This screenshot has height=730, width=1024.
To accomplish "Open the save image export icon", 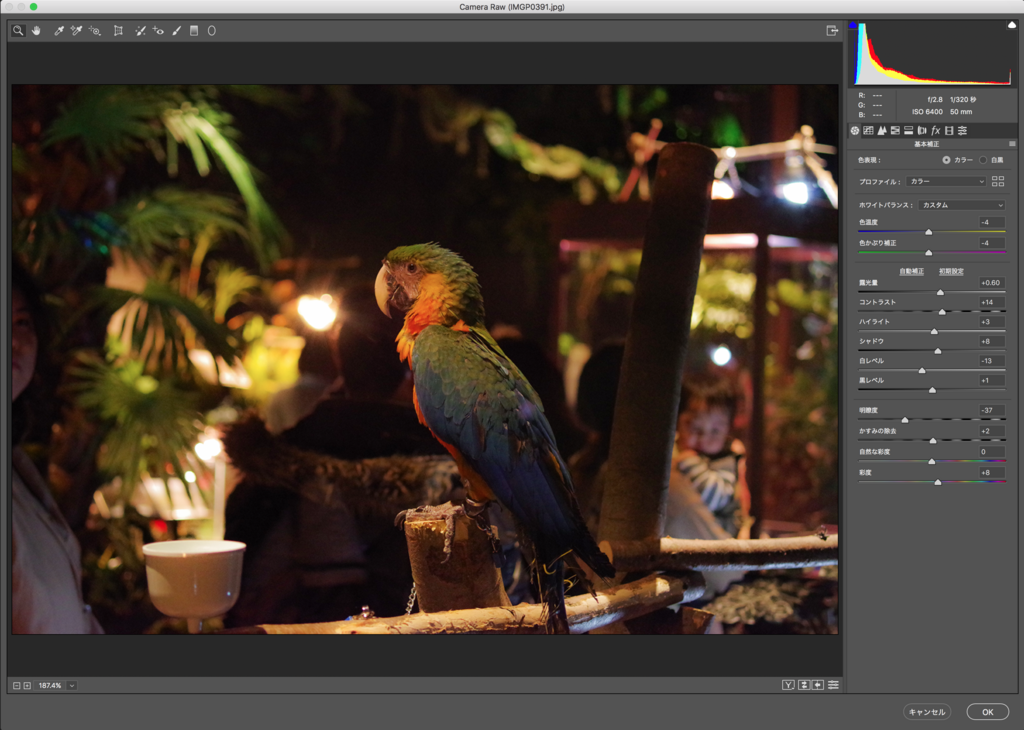I will [832, 31].
